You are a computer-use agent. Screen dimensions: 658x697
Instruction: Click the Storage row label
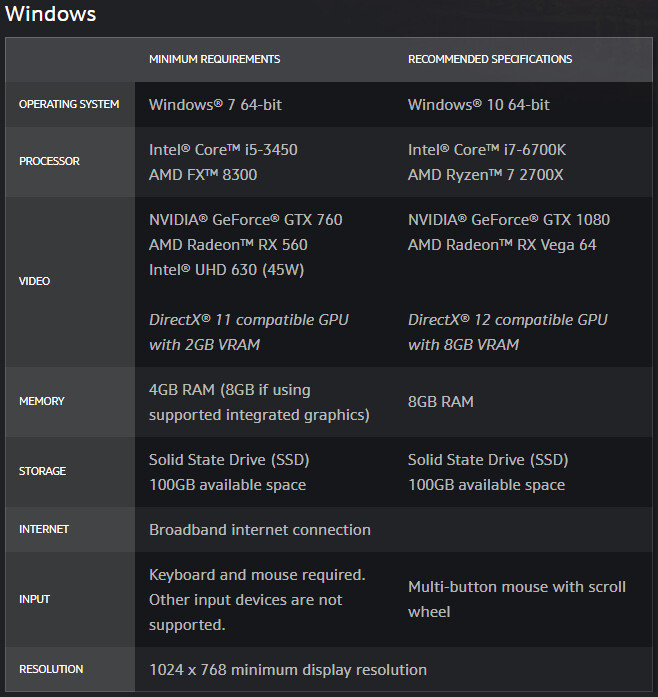pos(42,471)
